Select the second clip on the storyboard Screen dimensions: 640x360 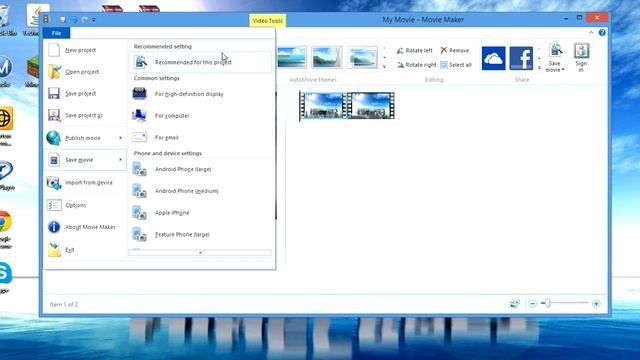tap(371, 106)
